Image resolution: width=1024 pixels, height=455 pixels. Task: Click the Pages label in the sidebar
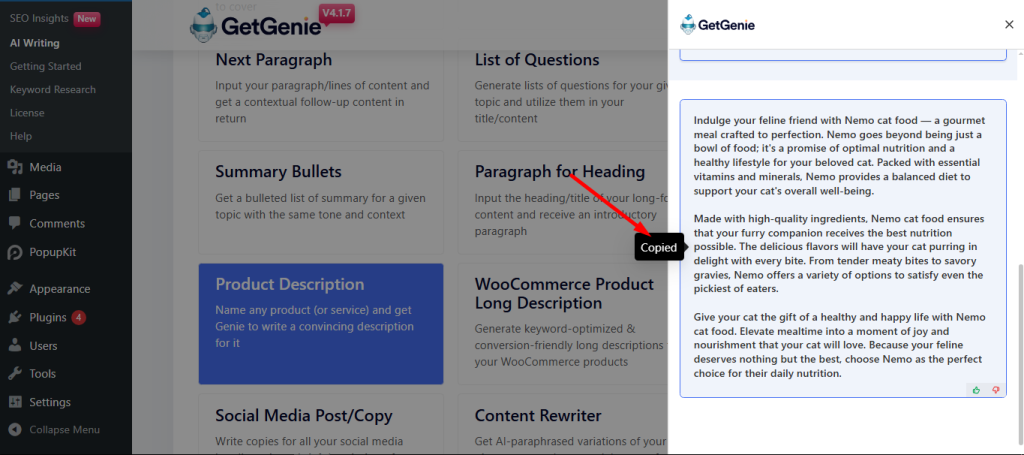click(44, 195)
